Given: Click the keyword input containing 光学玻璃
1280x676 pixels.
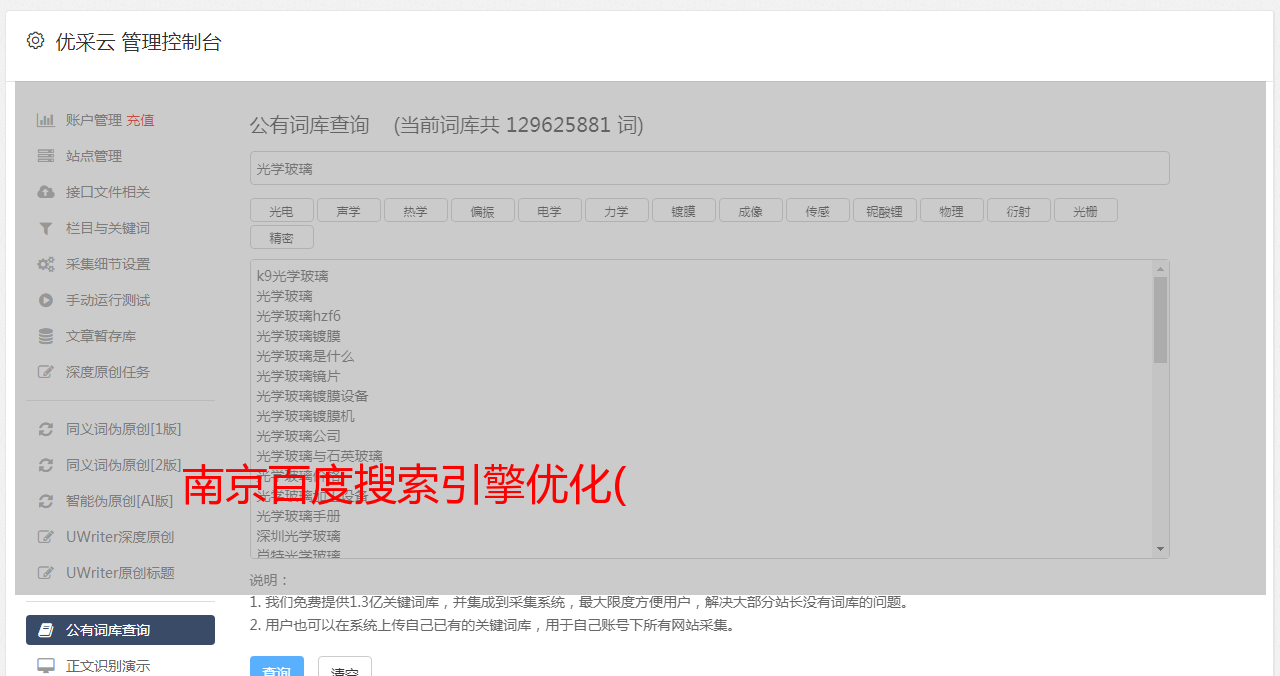Looking at the screenshot, I should coord(709,168).
